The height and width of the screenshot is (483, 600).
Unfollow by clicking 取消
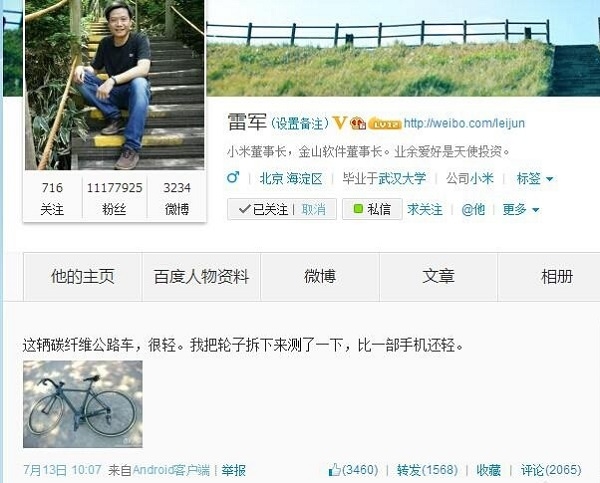click(314, 209)
